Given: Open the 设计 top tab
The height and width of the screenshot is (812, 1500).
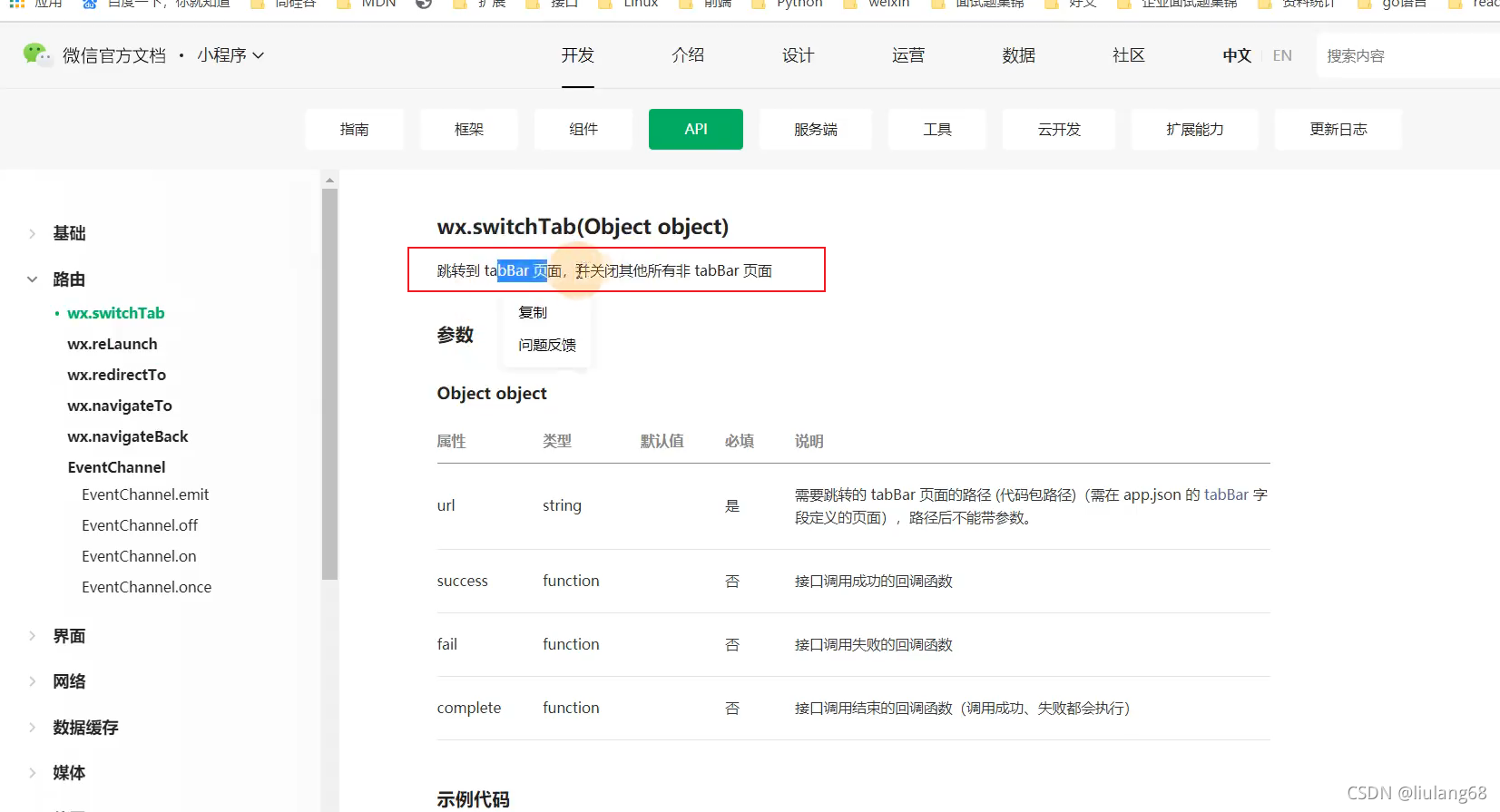Looking at the screenshot, I should tap(798, 55).
